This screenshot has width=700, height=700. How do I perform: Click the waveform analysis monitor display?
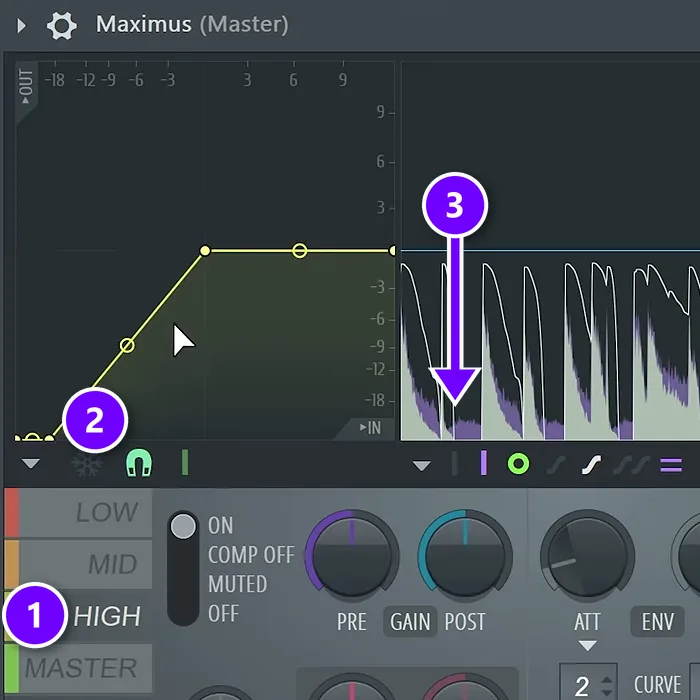click(x=550, y=251)
